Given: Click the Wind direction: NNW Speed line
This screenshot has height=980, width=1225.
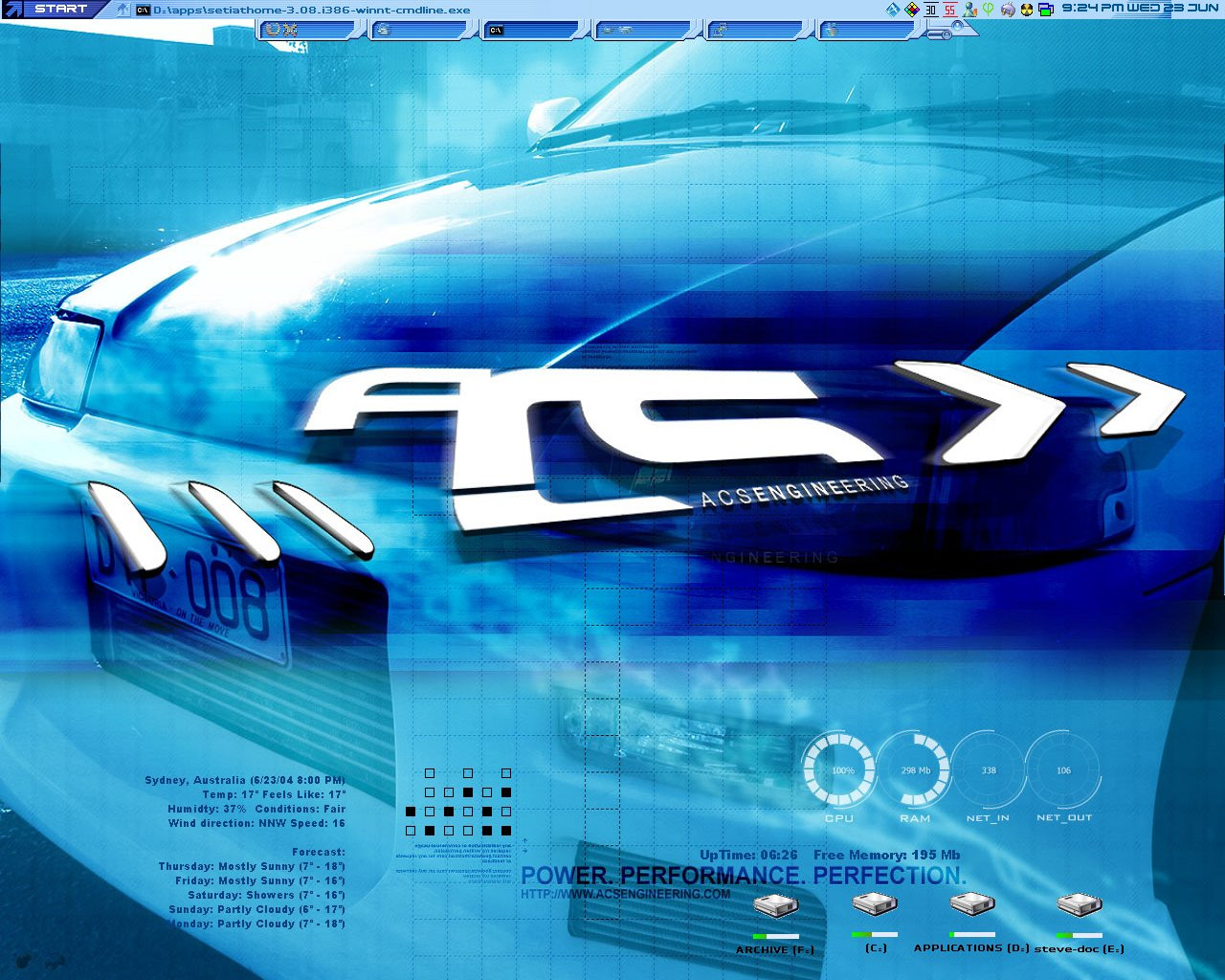Looking at the screenshot, I should pos(256,823).
